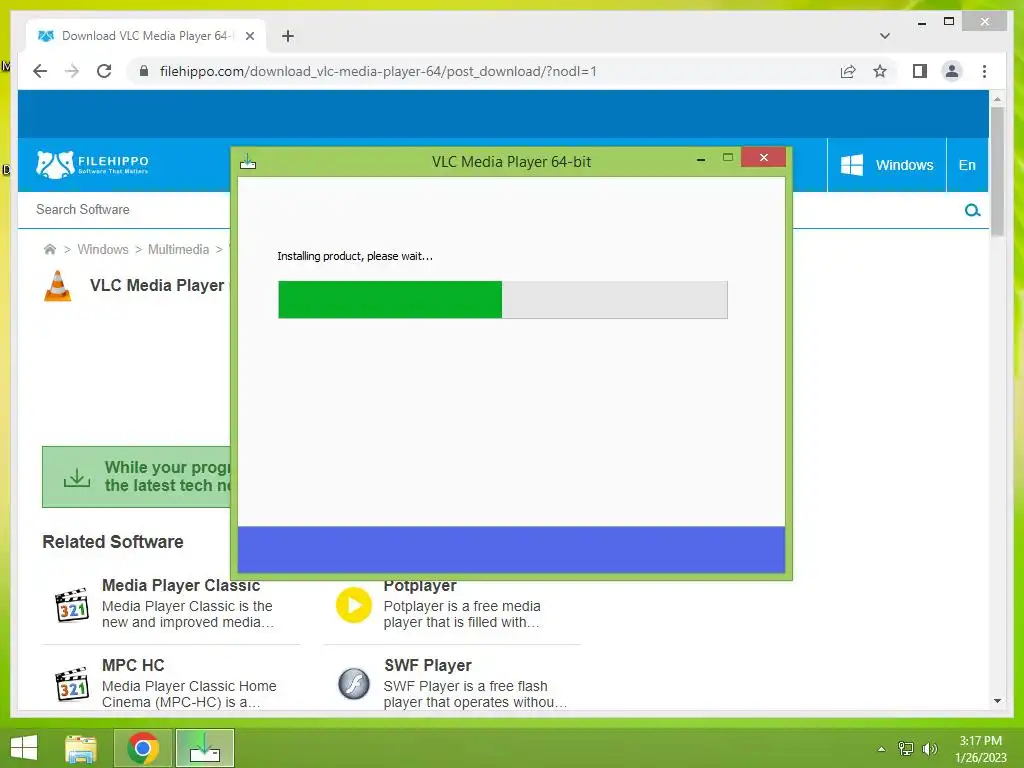Image resolution: width=1024 pixels, height=768 pixels.
Task: Open the Windows Start button
Action: (x=24, y=748)
